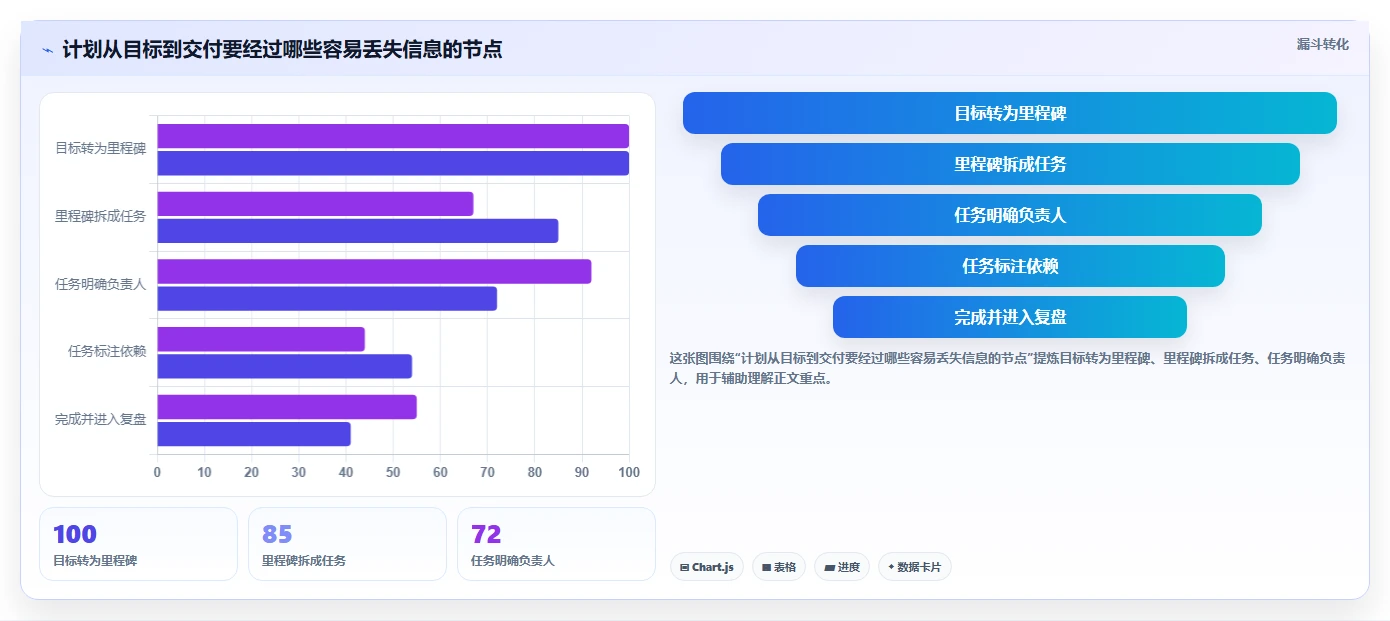
Task: Click the x-axis tick label 0
Action: pos(157,472)
